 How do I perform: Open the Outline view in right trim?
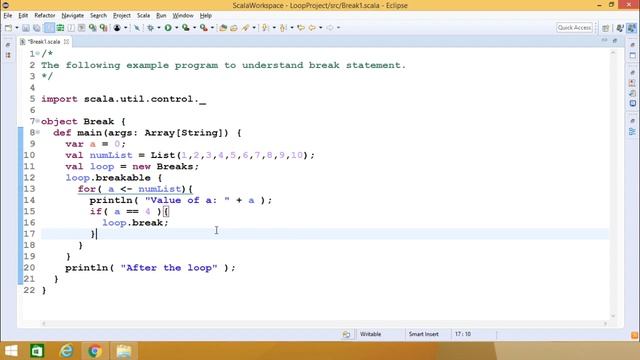632,132
